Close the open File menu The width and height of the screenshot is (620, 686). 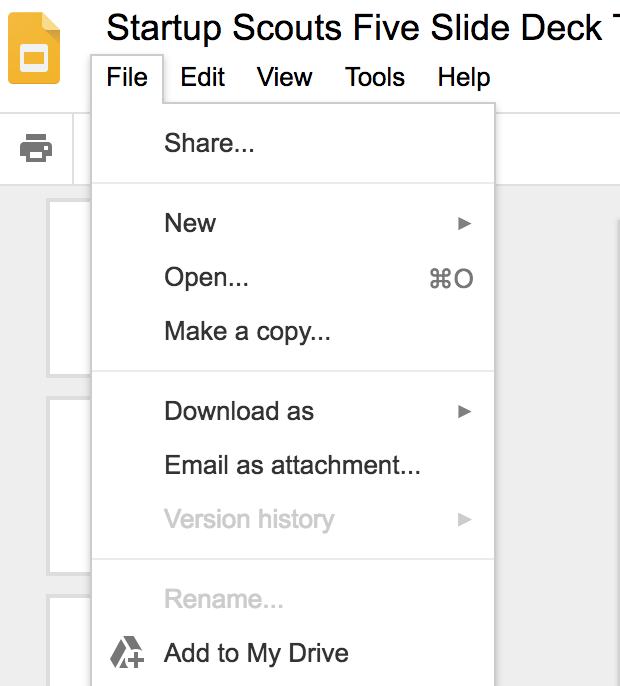pyautogui.click(x=127, y=78)
